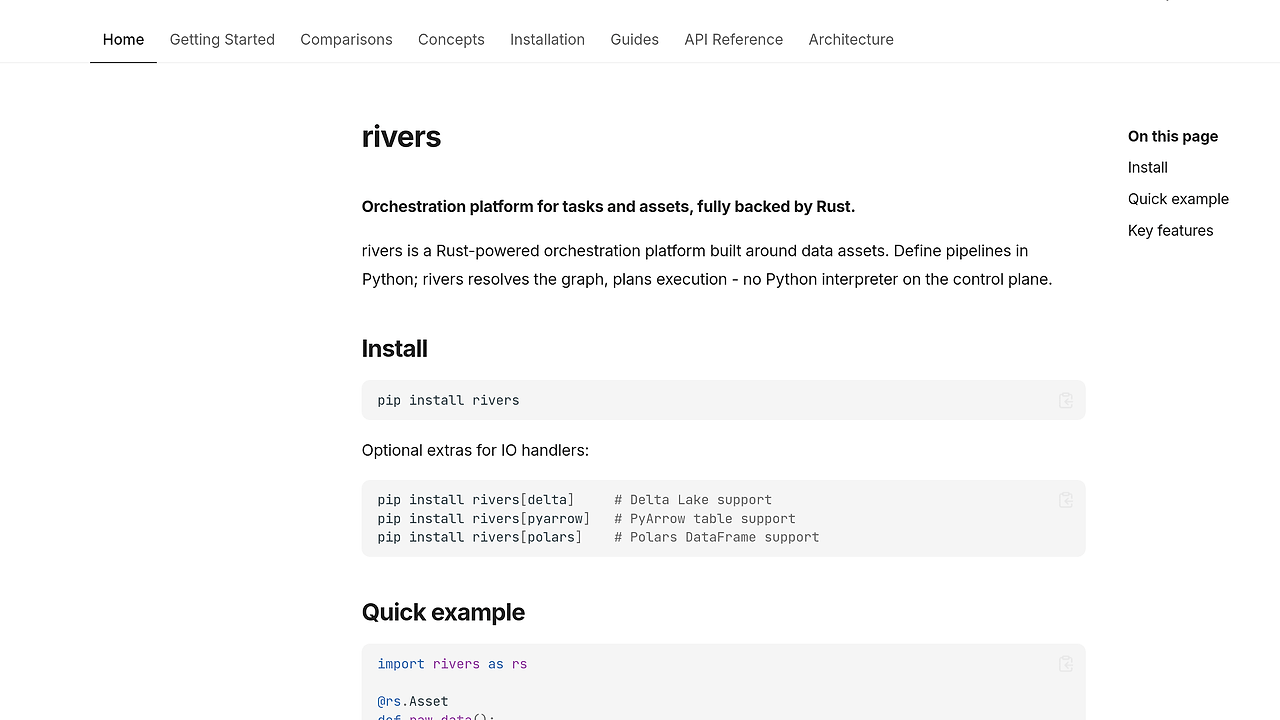Click the 'import rivers as rs' line
The width and height of the screenshot is (1280, 720).
[452, 664]
